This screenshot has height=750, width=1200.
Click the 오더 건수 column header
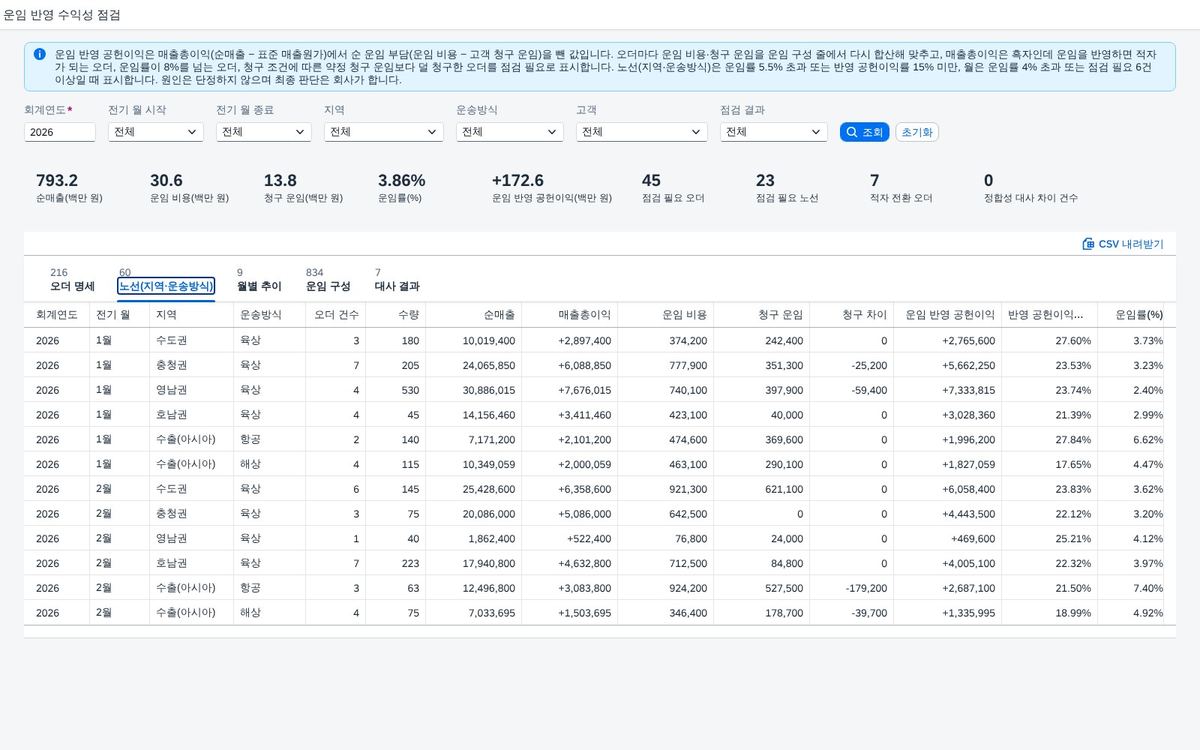[x=337, y=315]
